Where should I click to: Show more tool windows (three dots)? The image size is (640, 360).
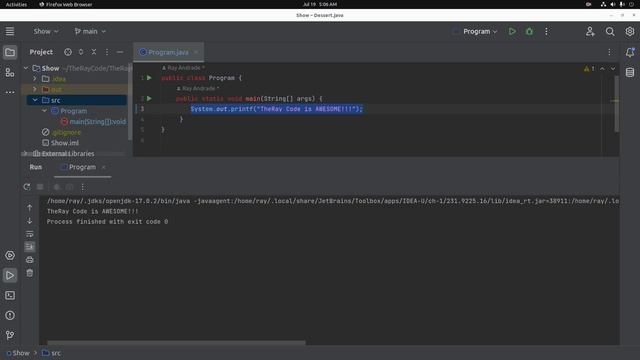(x=10, y=93)
